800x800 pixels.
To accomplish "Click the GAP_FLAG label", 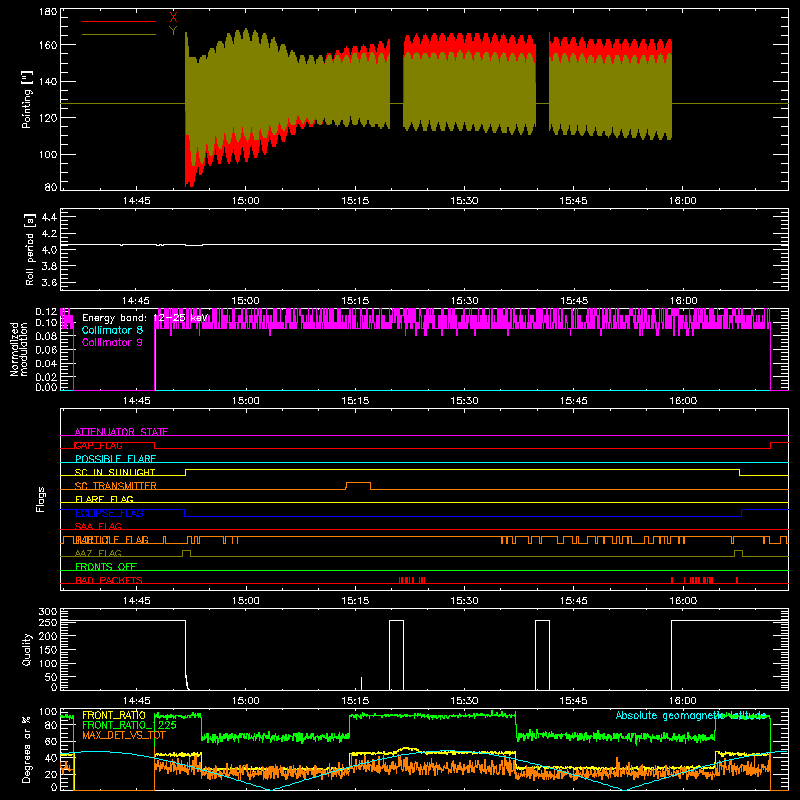I will click(98, 445).
